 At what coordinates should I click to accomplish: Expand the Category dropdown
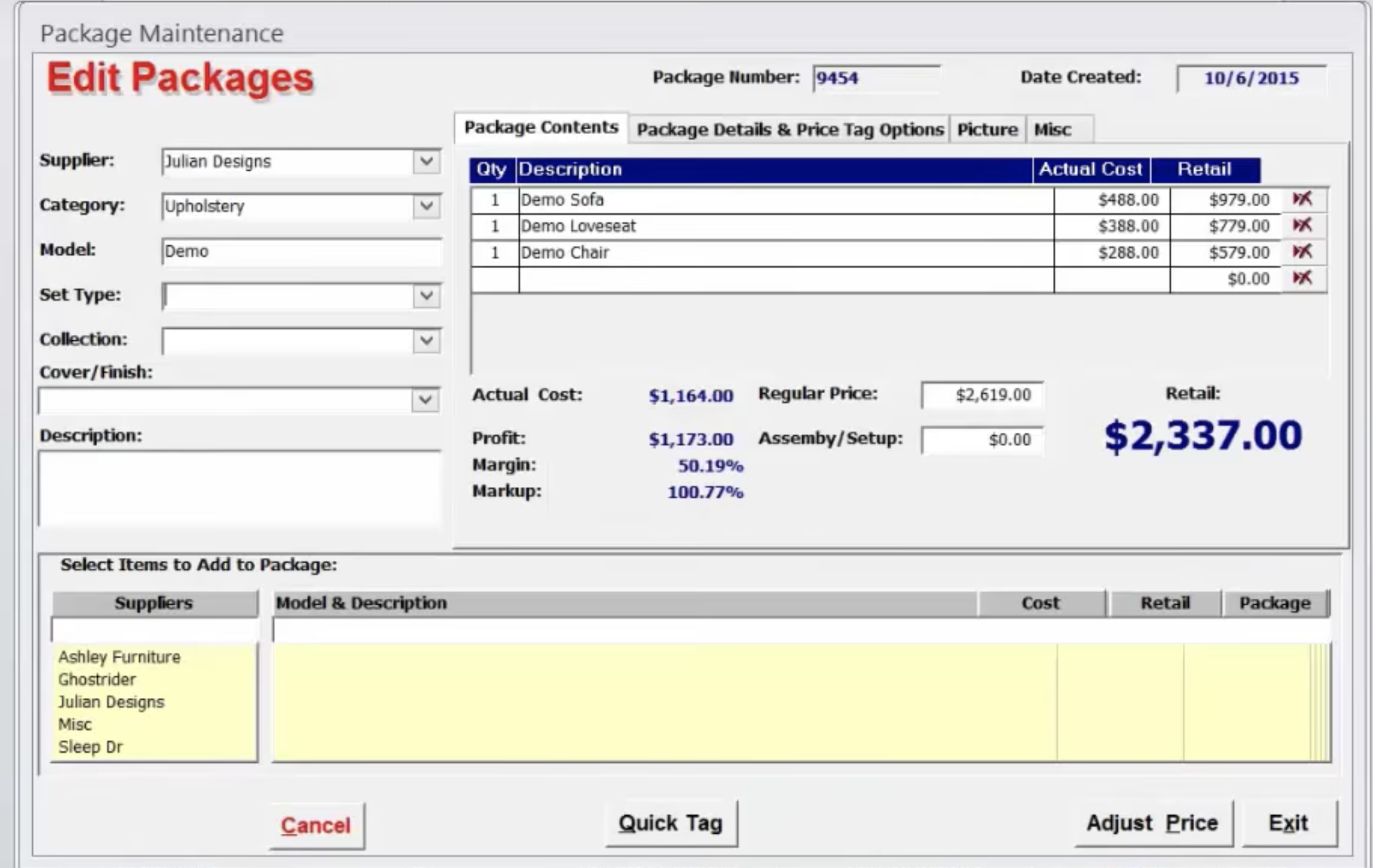pyautogui.click(x=426, y=206)
